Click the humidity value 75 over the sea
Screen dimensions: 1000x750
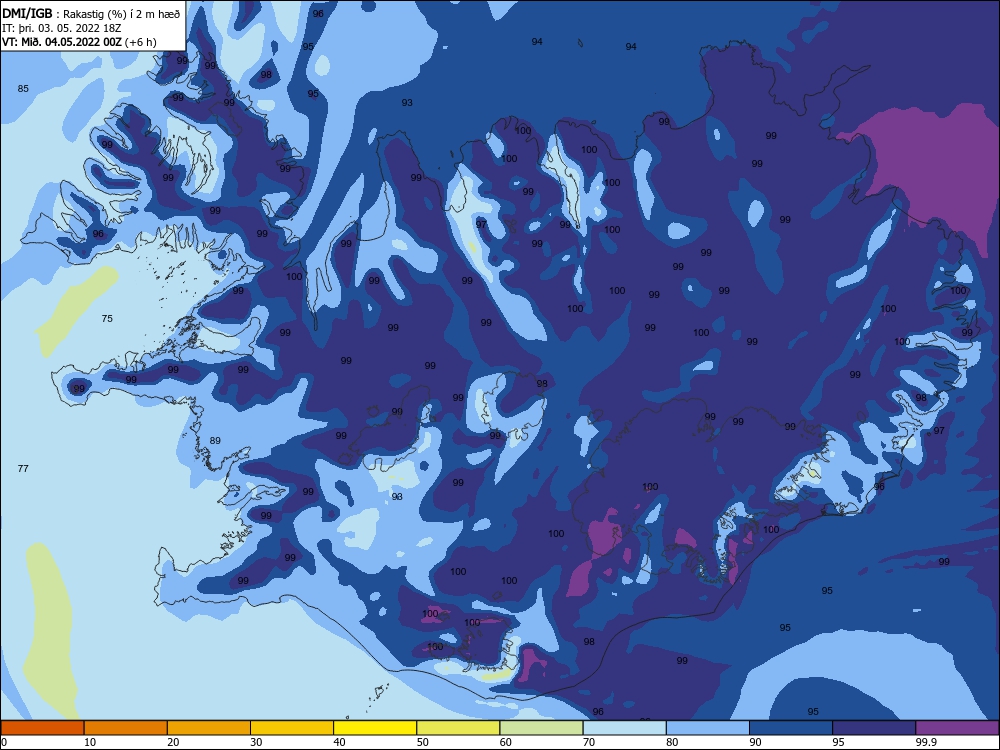pos(107,318)
